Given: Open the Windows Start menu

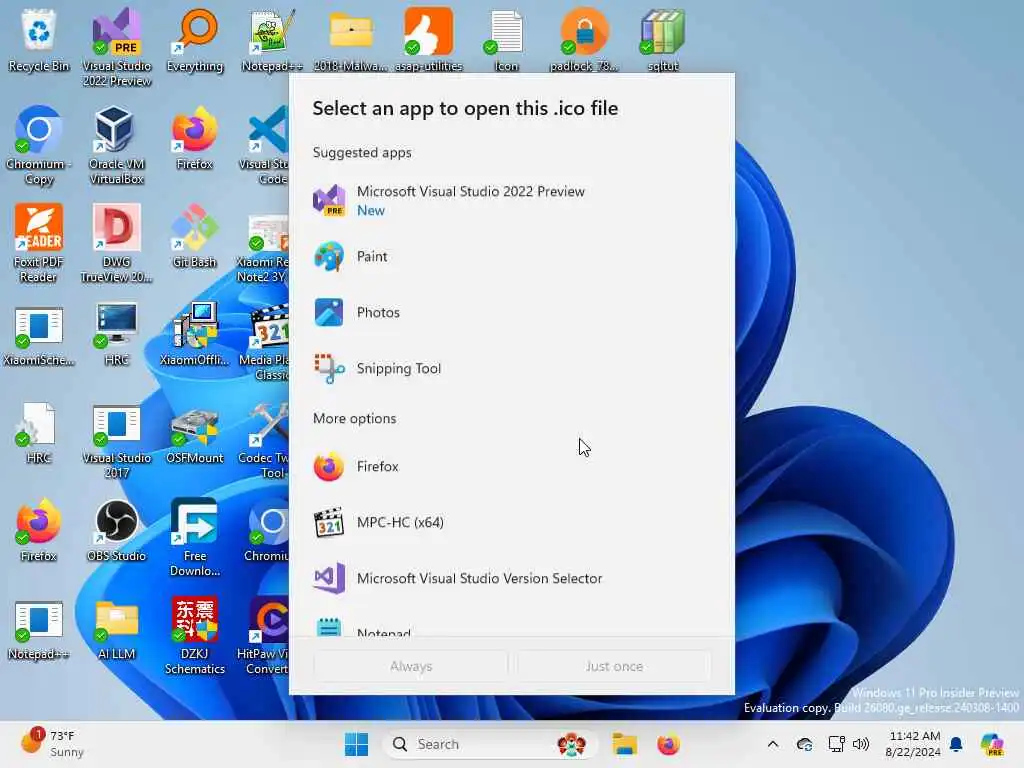Looking at the screenshot, I should pyautogui.click(x=357, y=744).
